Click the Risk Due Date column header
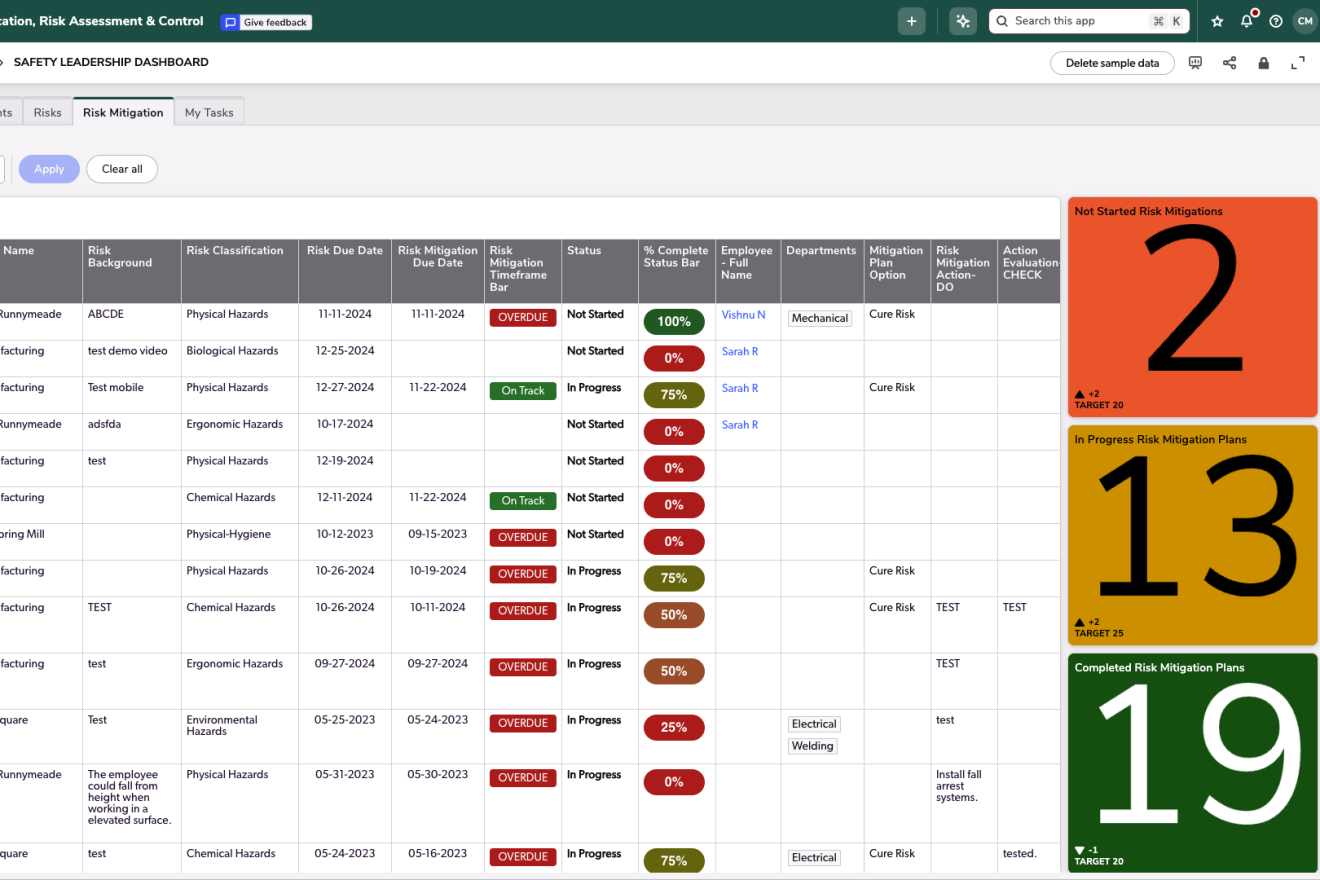1320x880 pixels. pos(344,251)
